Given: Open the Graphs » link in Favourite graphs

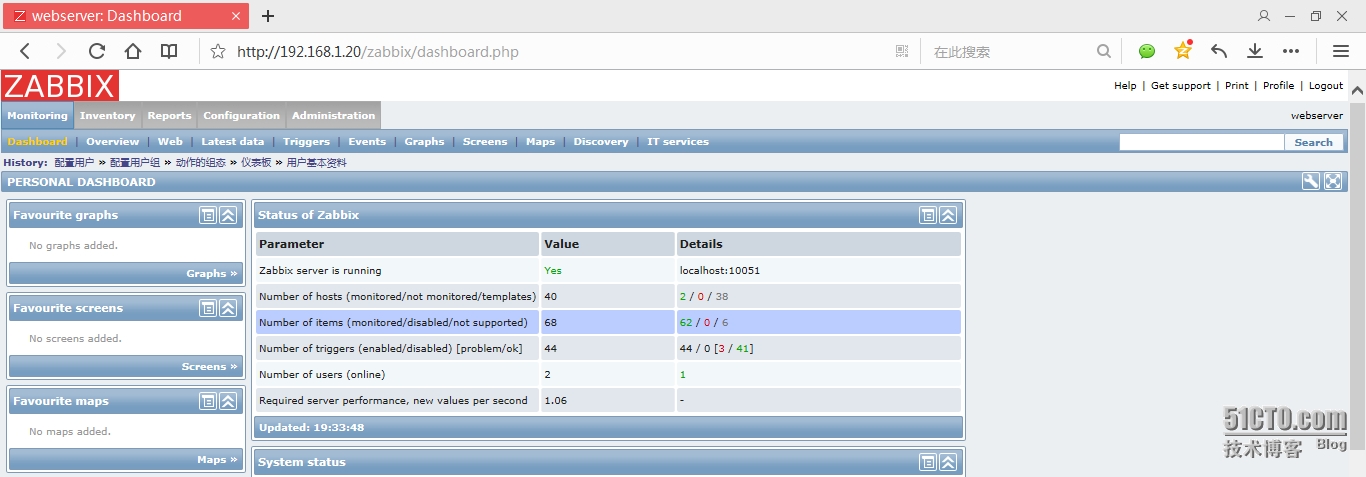Looking at the screenshot, I should 212,273.
